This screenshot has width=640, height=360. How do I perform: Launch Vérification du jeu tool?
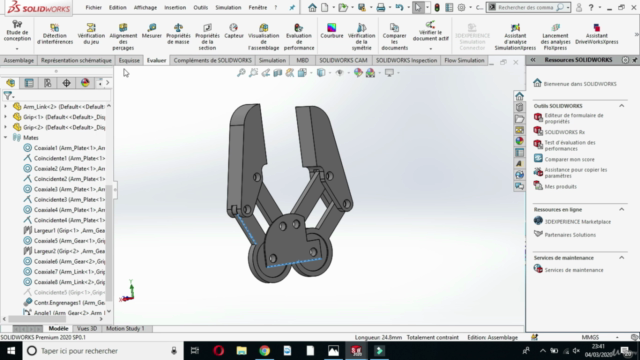coord(91,33)
